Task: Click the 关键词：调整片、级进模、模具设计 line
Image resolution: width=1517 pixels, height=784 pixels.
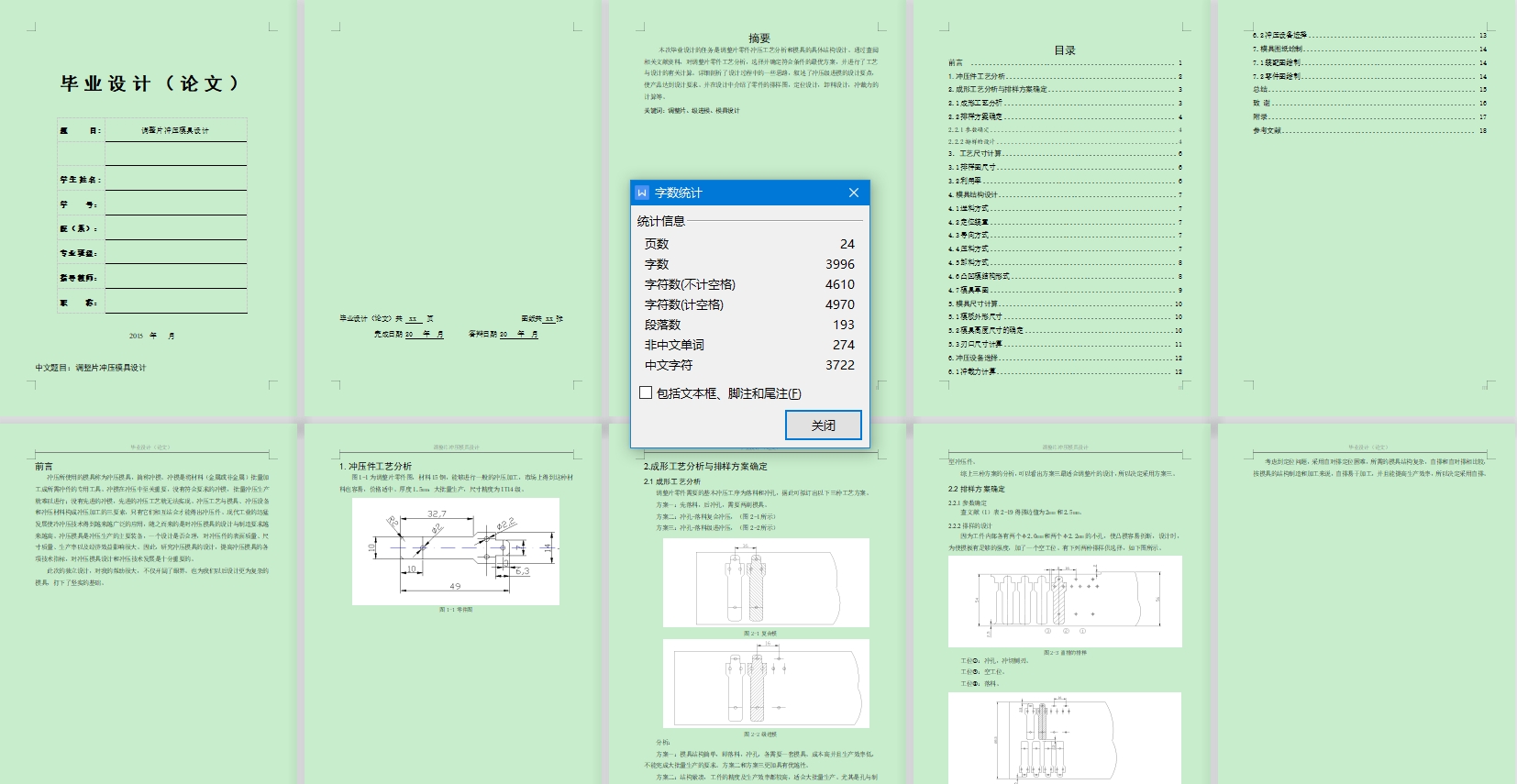Action: [692, 111]
